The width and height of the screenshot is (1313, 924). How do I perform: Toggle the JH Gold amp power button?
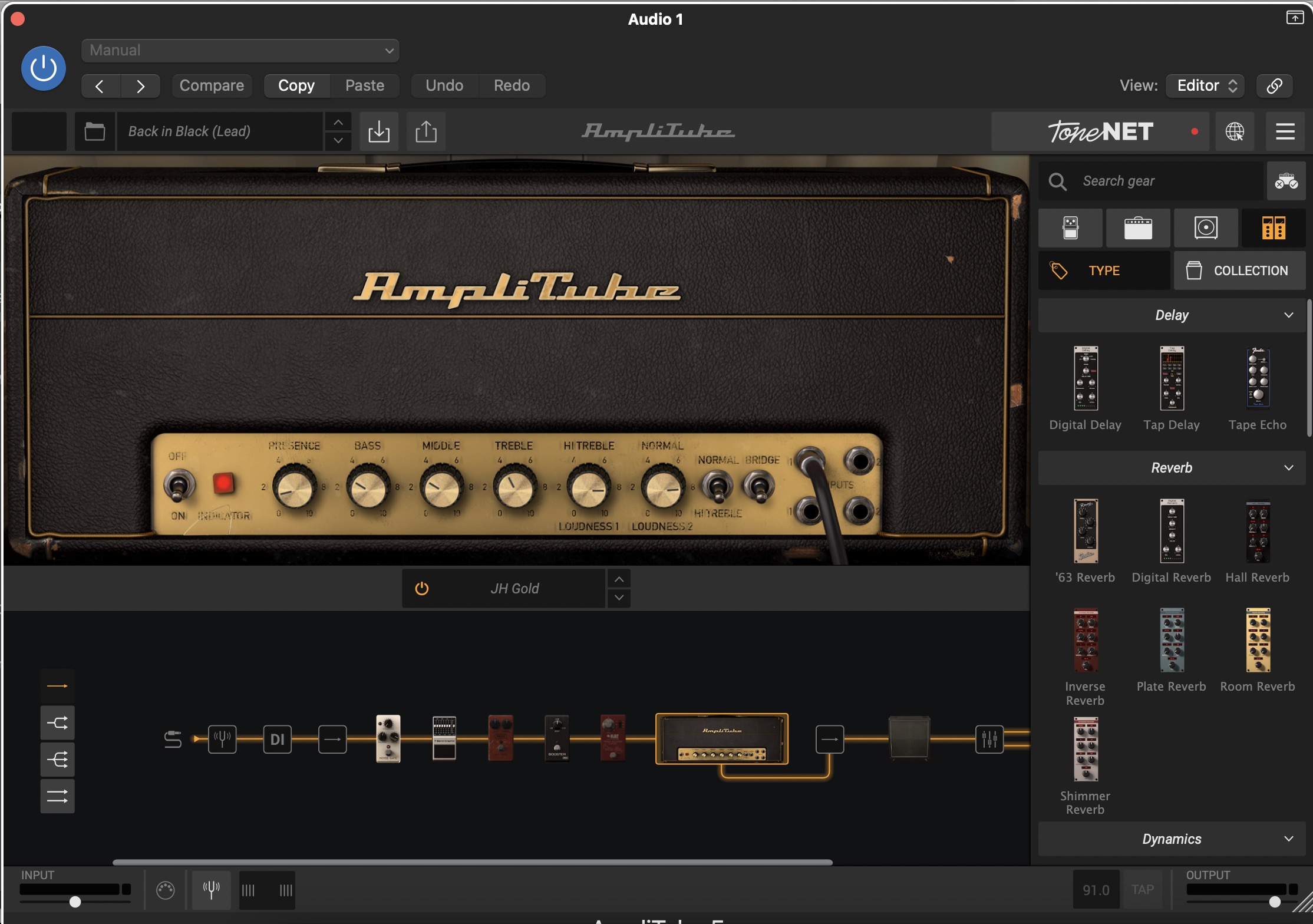422,589
